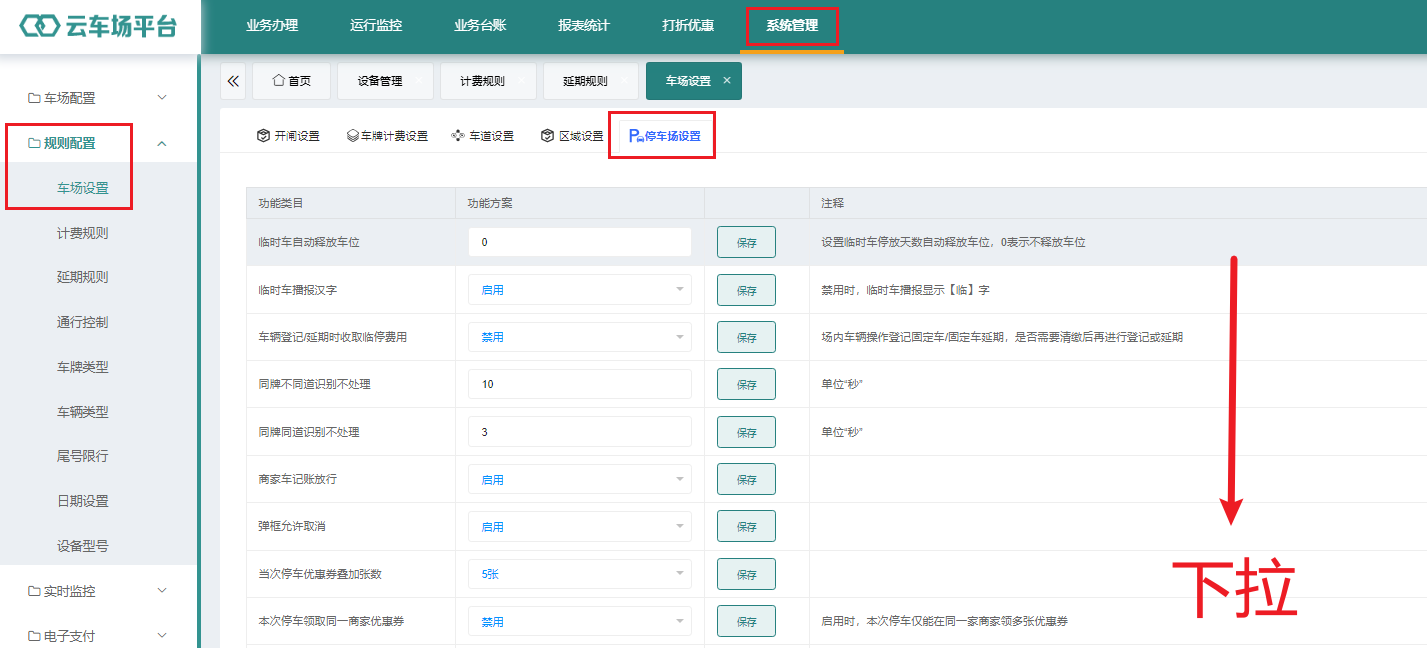Collapse the 规则配置 sidebar chevron
Viewport: 1427px width, 648px height.
click(162, 143)
